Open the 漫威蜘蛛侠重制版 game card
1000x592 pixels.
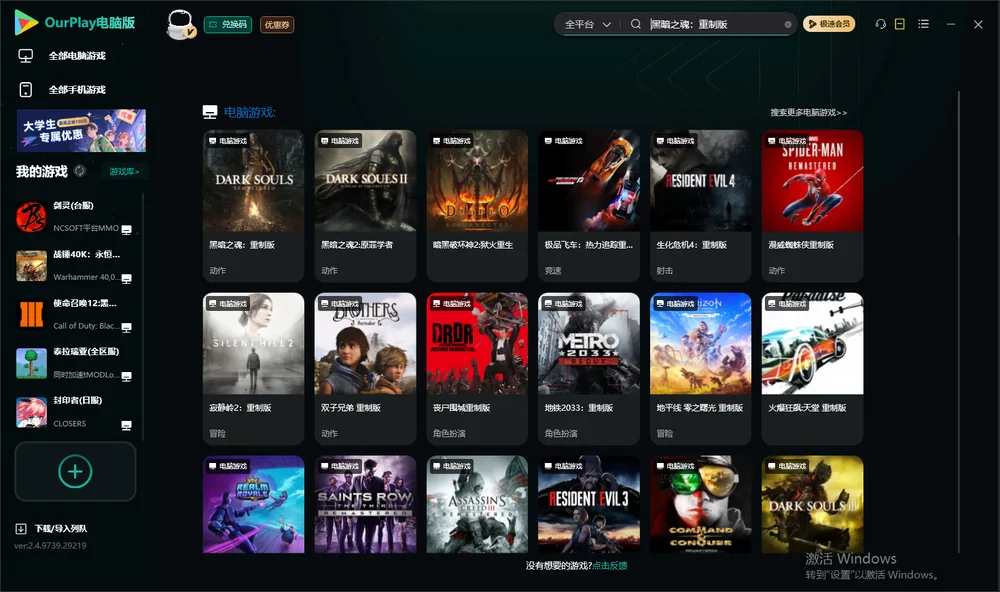[812, 205]
